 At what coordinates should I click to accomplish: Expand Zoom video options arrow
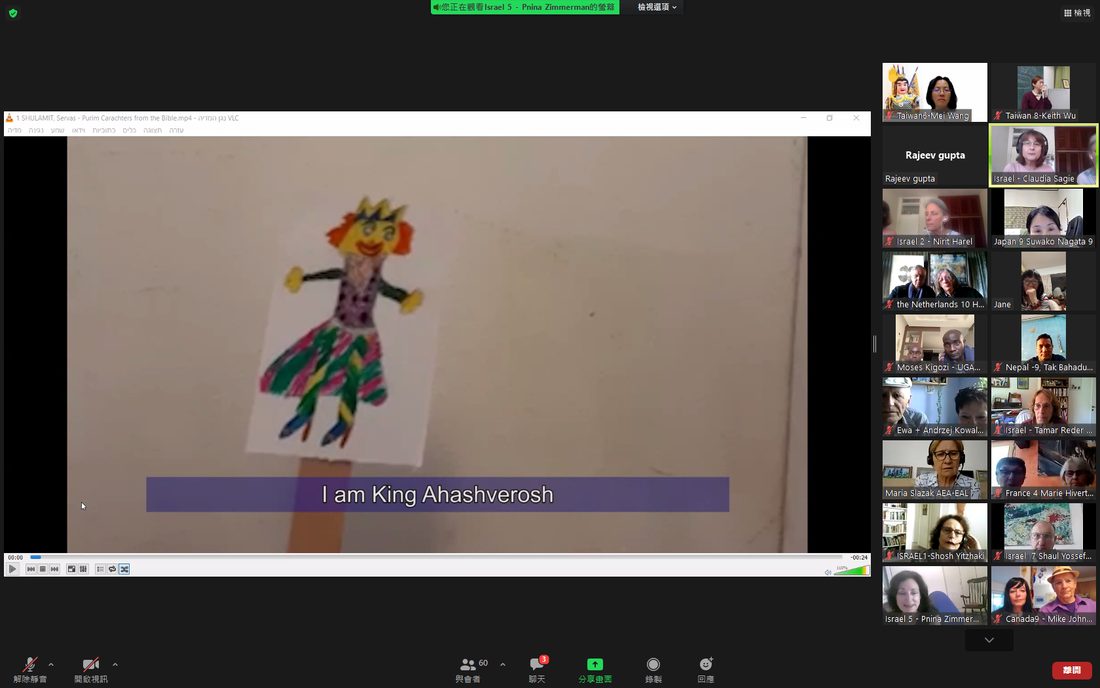coord(115,664)
